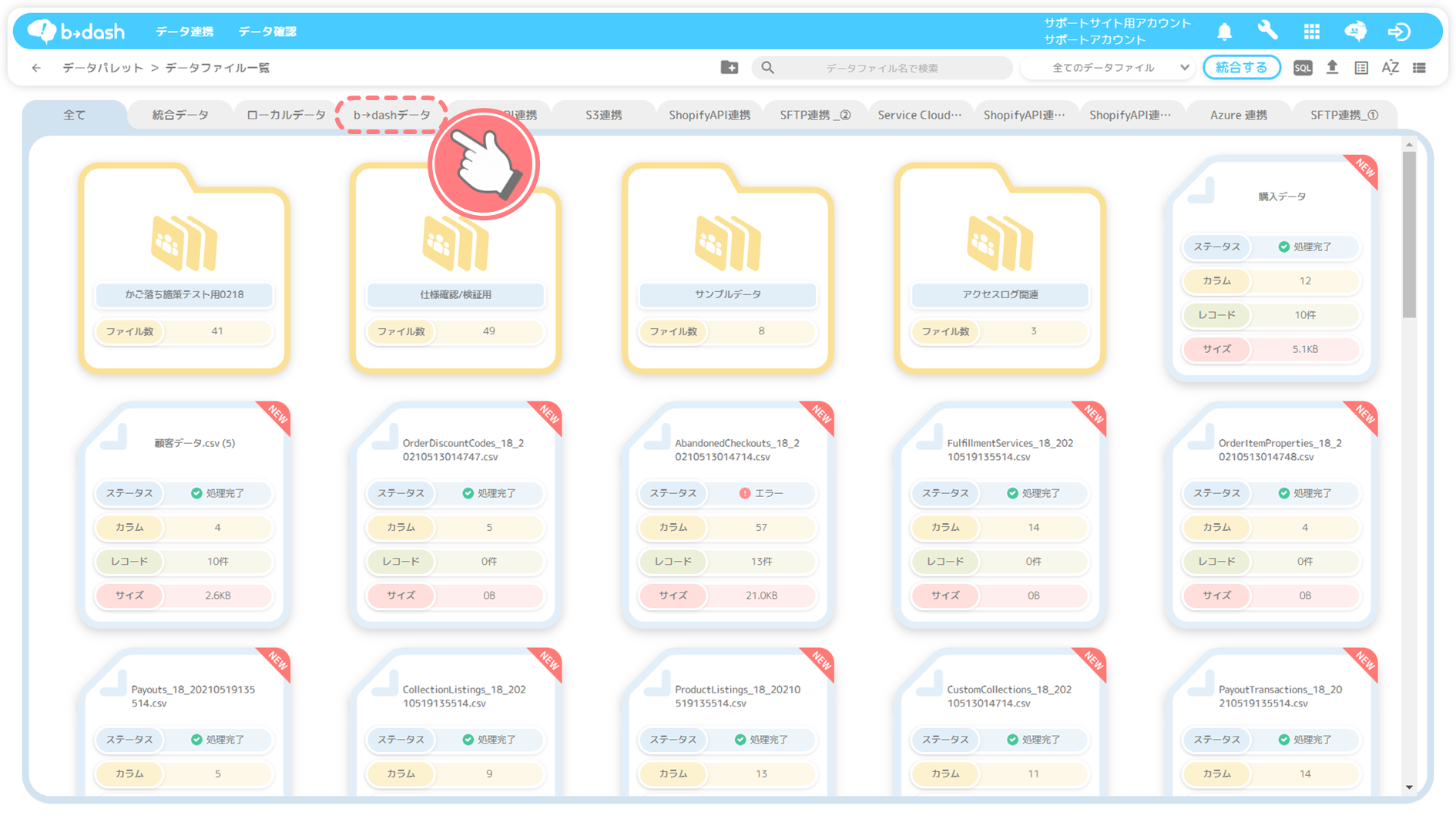Open the アクセスログ関連 folder
1456x819 pixels.
point(1000,268)
